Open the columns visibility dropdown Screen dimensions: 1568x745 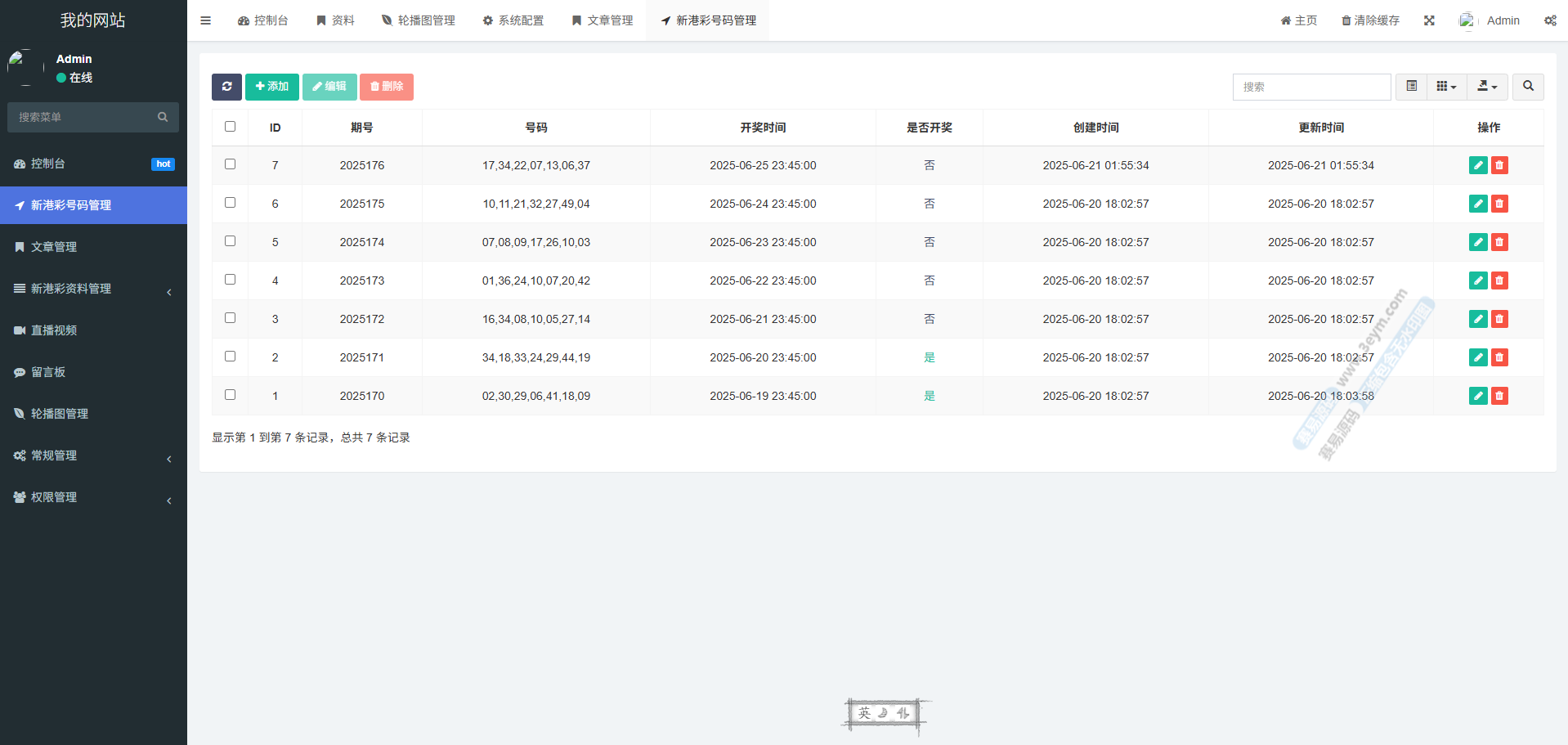[1446, 87]
